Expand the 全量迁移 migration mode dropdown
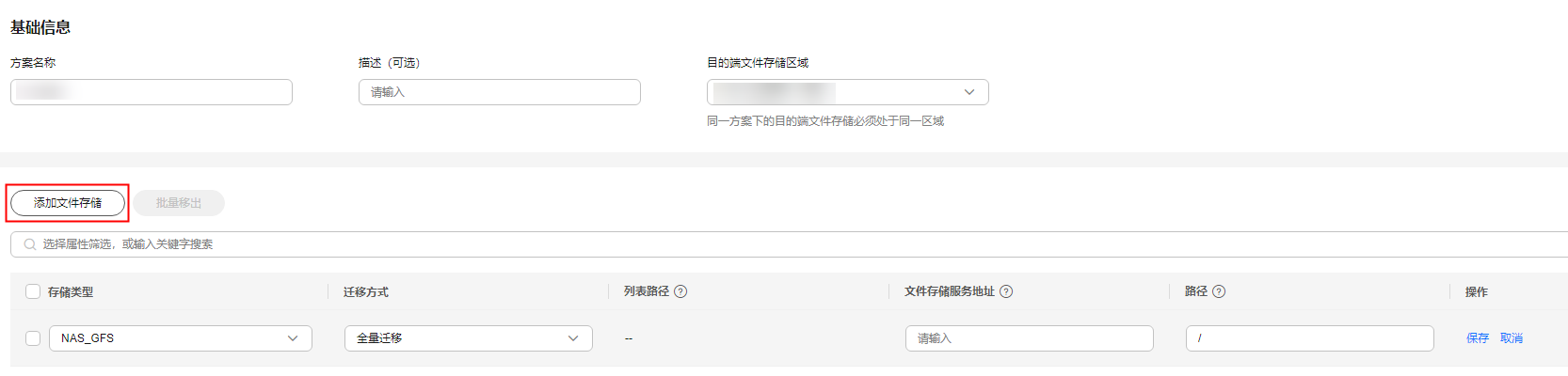This screenshot has height=376, width=1568. click(469, 338)
